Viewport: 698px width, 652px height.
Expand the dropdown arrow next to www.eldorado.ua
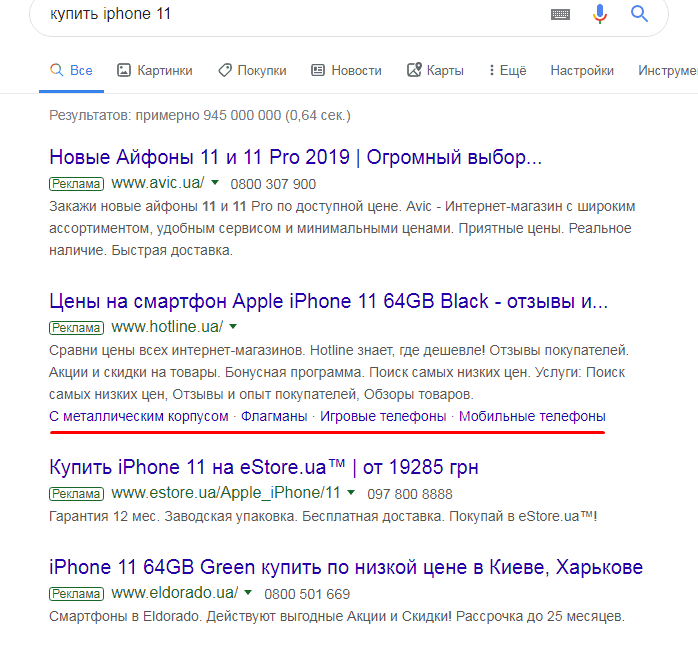(x=248, y=592)
